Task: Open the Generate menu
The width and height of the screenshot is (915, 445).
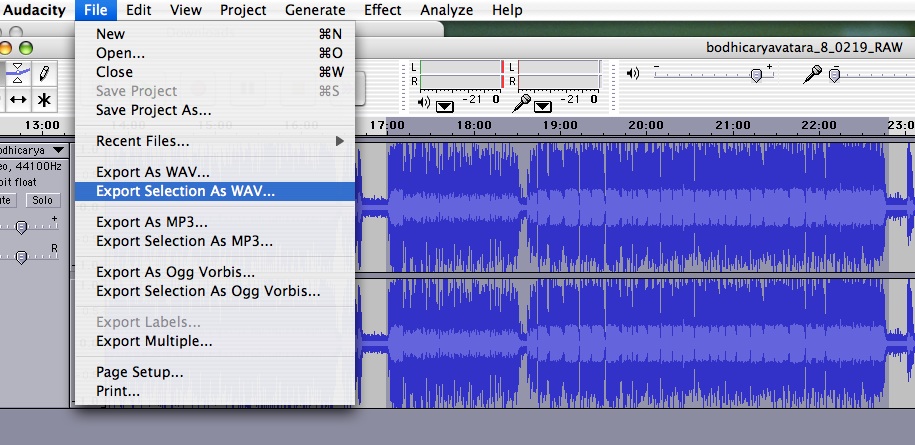Action: tap(315, 10)
